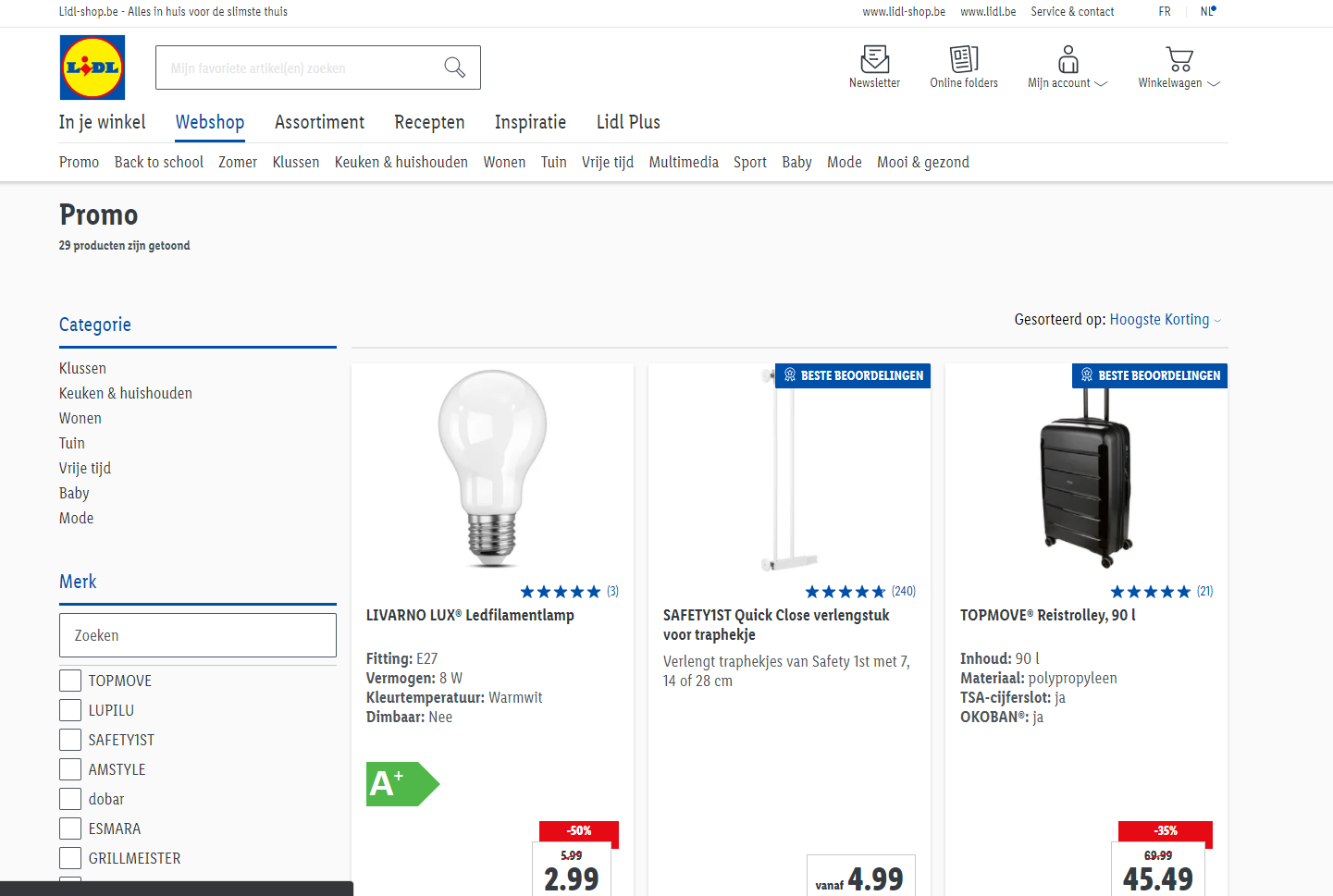Open the Wonen submenu item
Image resolution: width=1333 pixels, height=896 pixels.
tap(504, 163)
